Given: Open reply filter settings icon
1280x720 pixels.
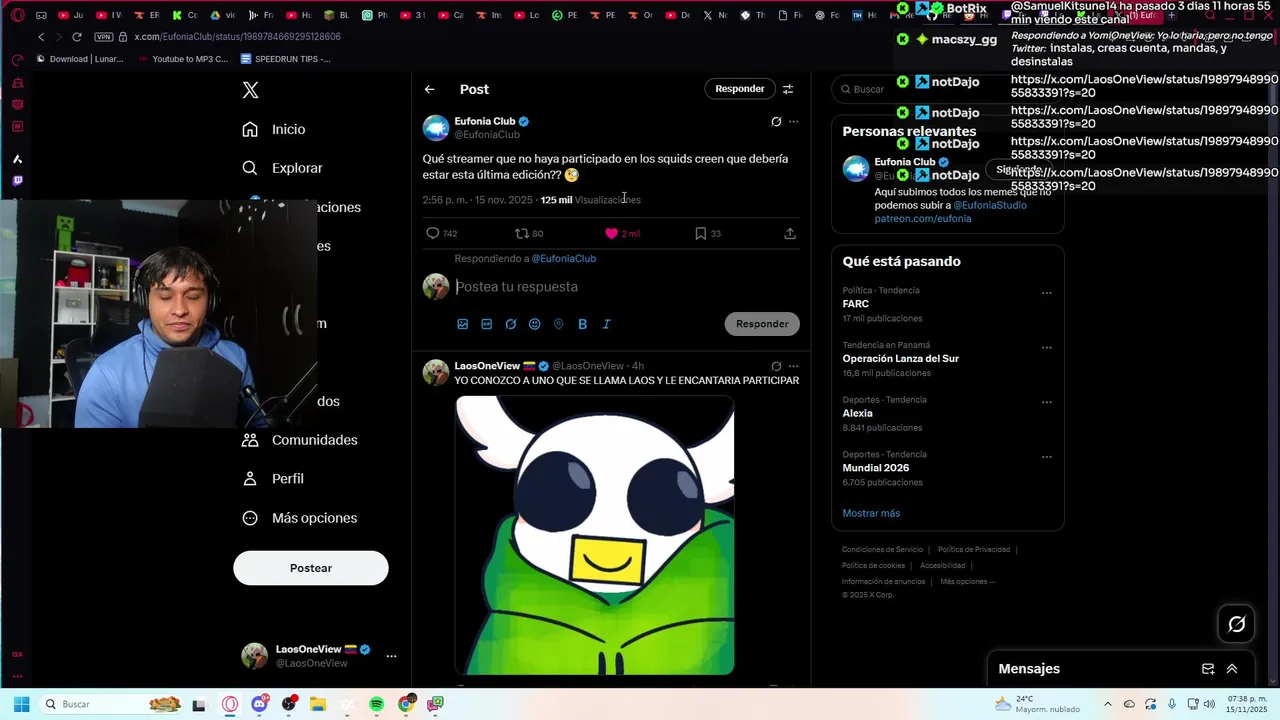Looking at the screenshot, I should (x=788, y=89).
